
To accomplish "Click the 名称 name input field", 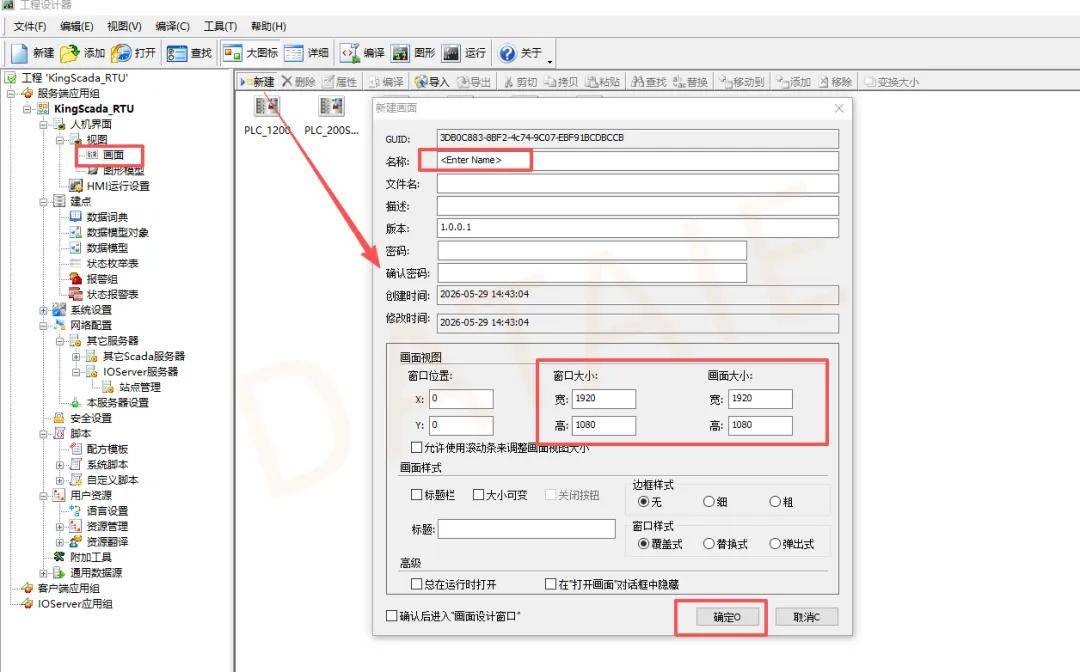I will tap(638, 160).
